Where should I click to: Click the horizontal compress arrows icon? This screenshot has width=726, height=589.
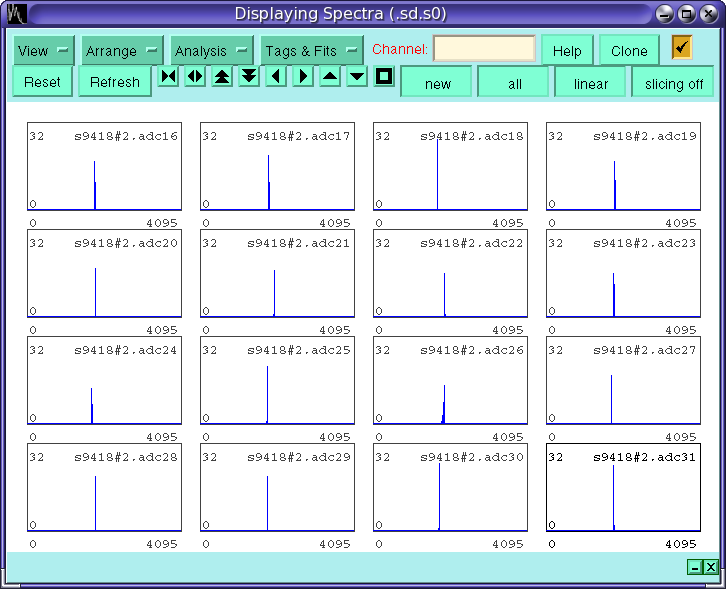click(x=168, y=77)
